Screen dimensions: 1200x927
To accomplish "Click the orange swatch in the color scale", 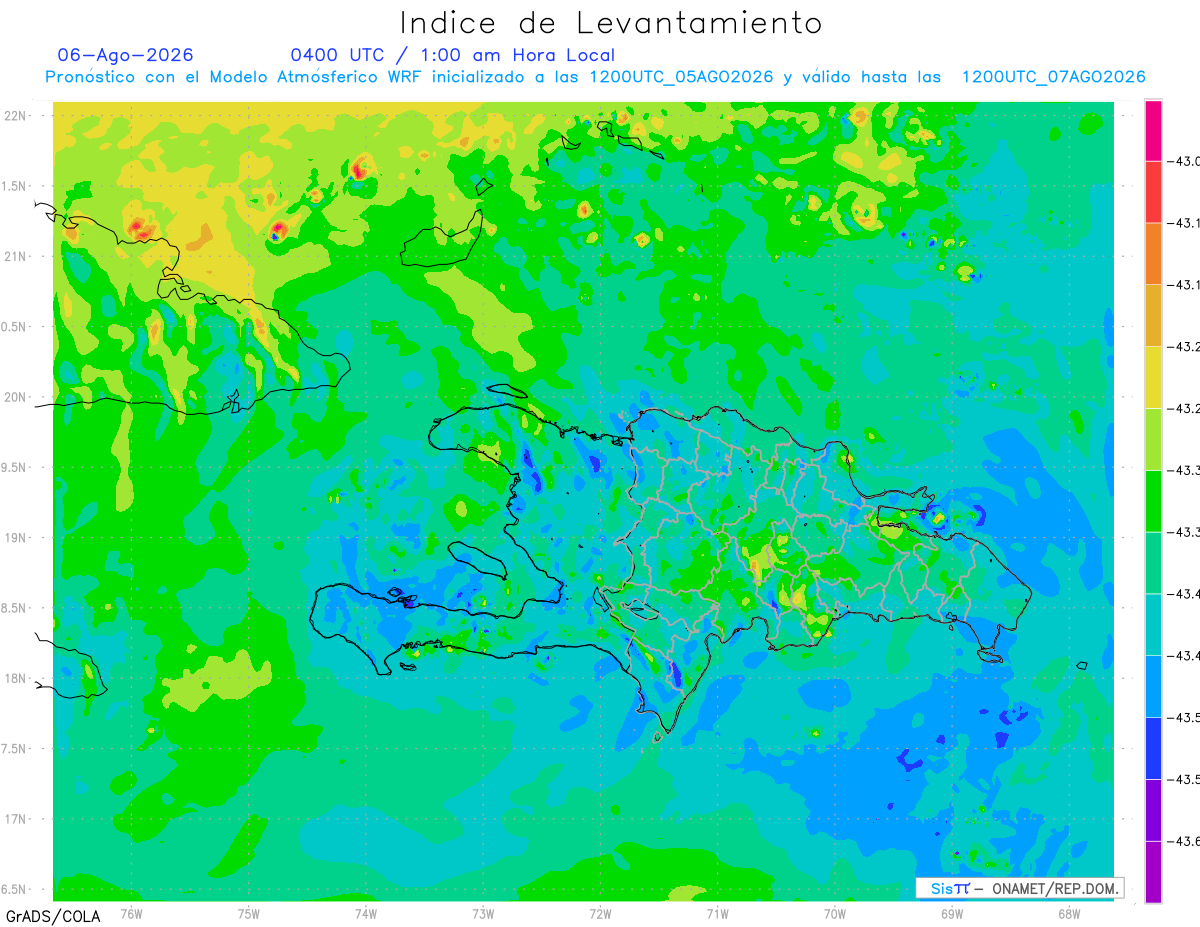I will point(1153,254).
